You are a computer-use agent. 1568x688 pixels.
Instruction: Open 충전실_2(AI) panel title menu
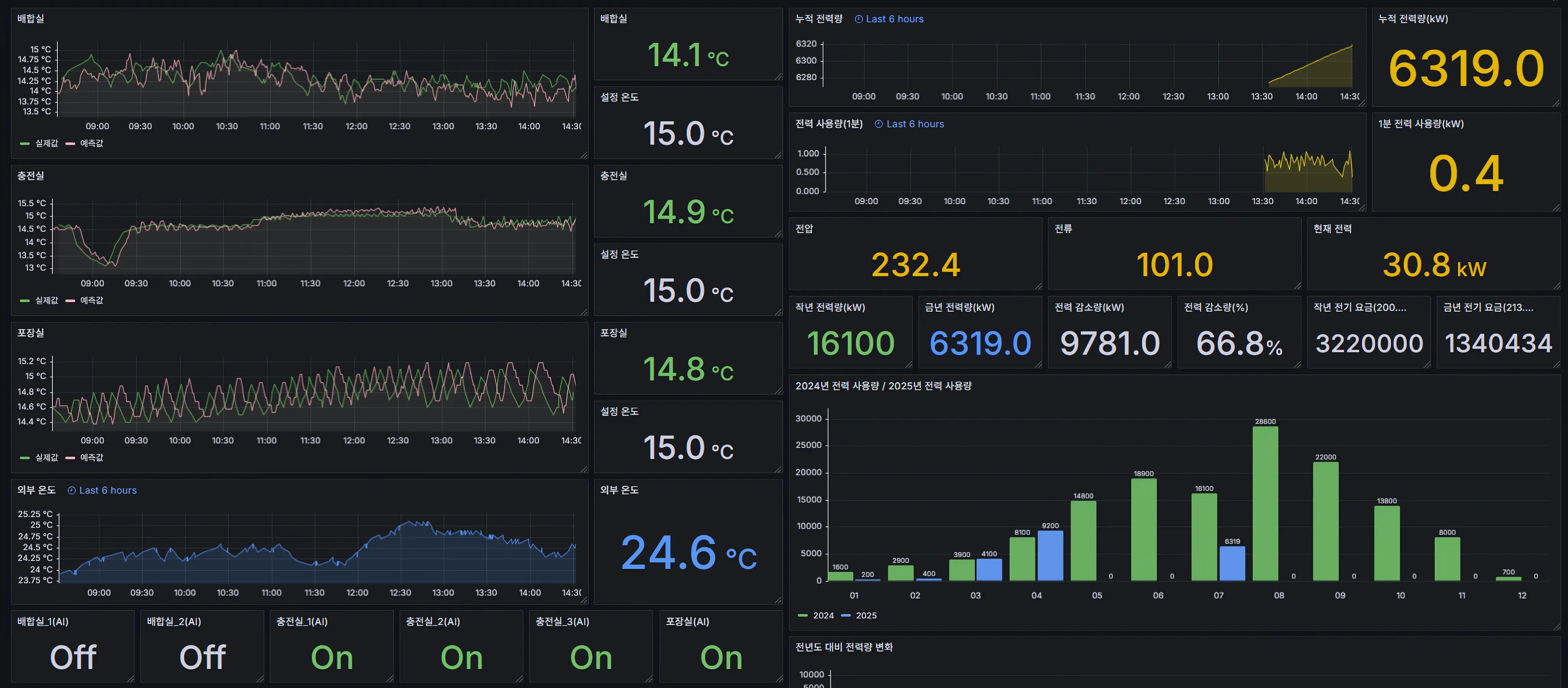(x=433, y=622)
